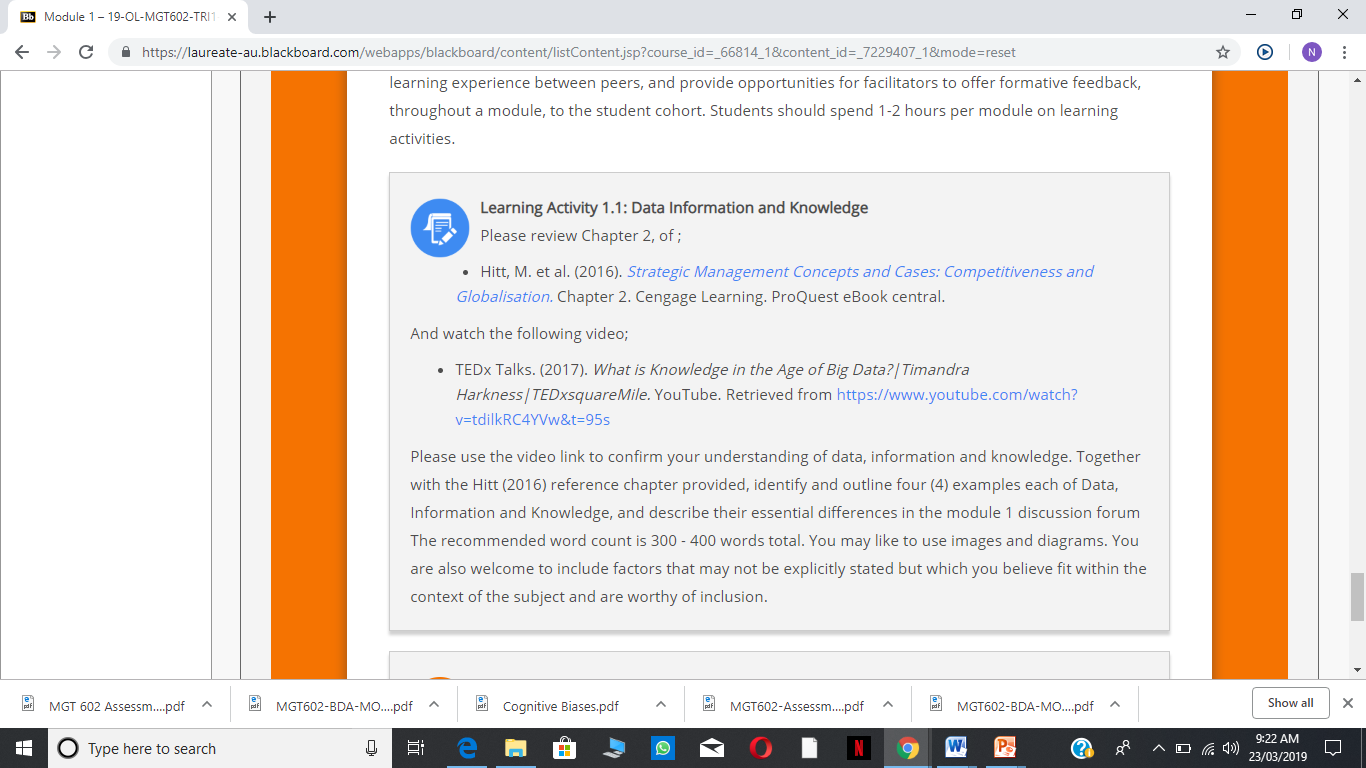Open the YouTube video link
This screenshot has width=1366, height=768.
tap(766, 407)
